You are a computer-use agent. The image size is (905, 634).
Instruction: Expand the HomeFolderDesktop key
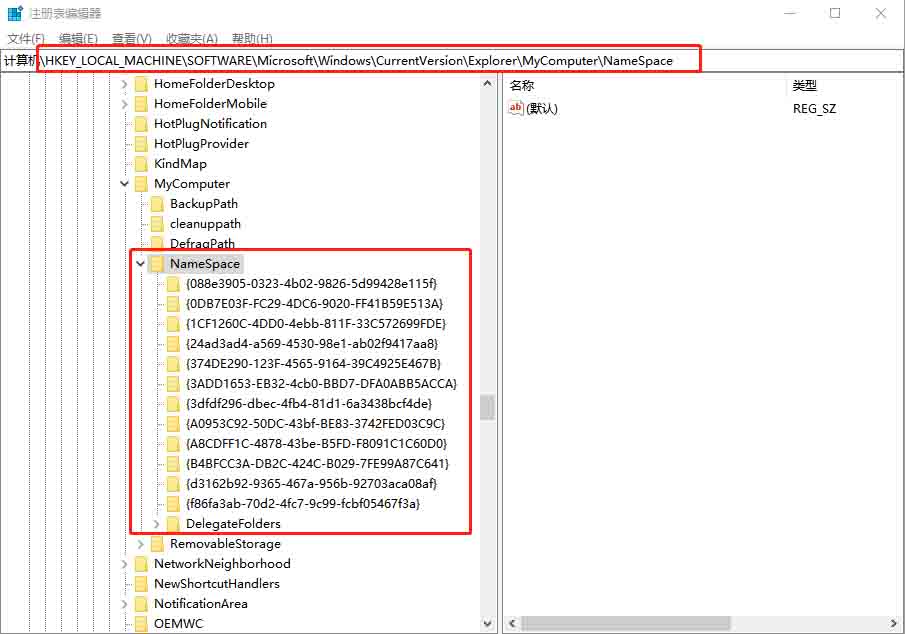point(125,84)
